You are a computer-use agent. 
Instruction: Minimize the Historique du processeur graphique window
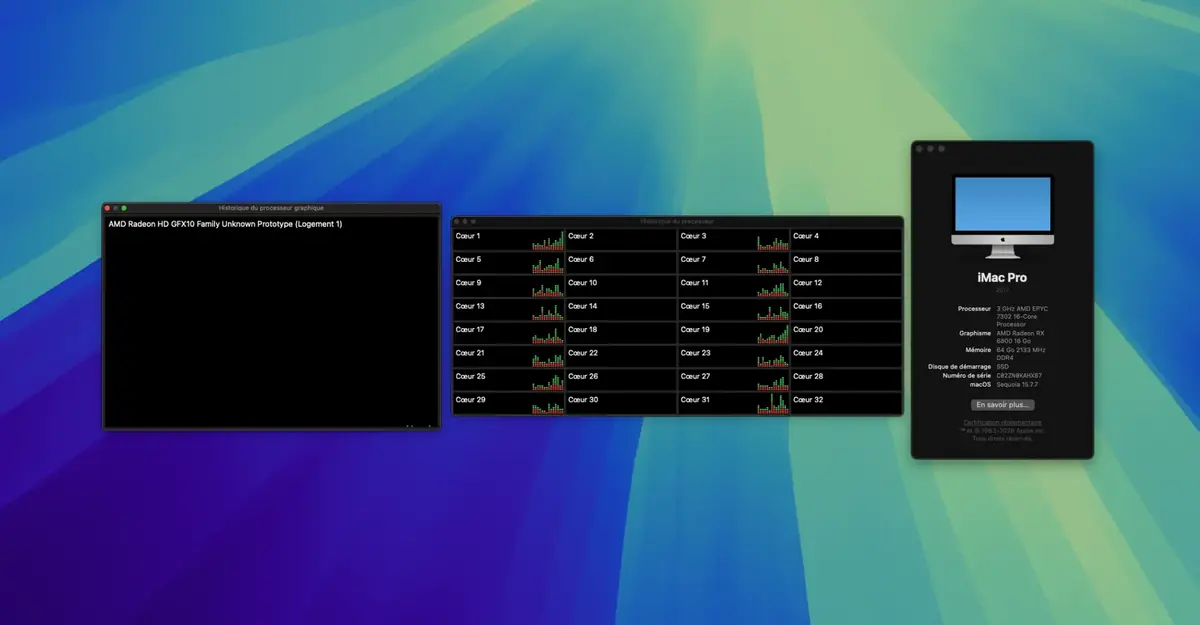point(116,208)
